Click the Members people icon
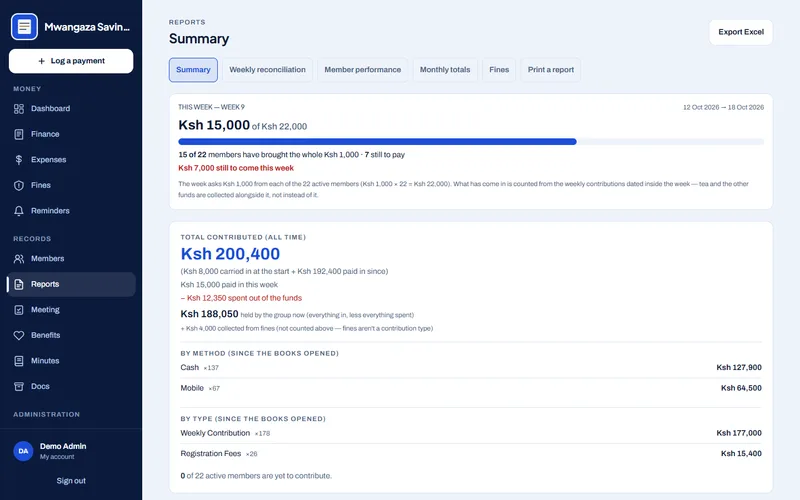The height and width of the screenshot is (500, 800). point(19,259)
